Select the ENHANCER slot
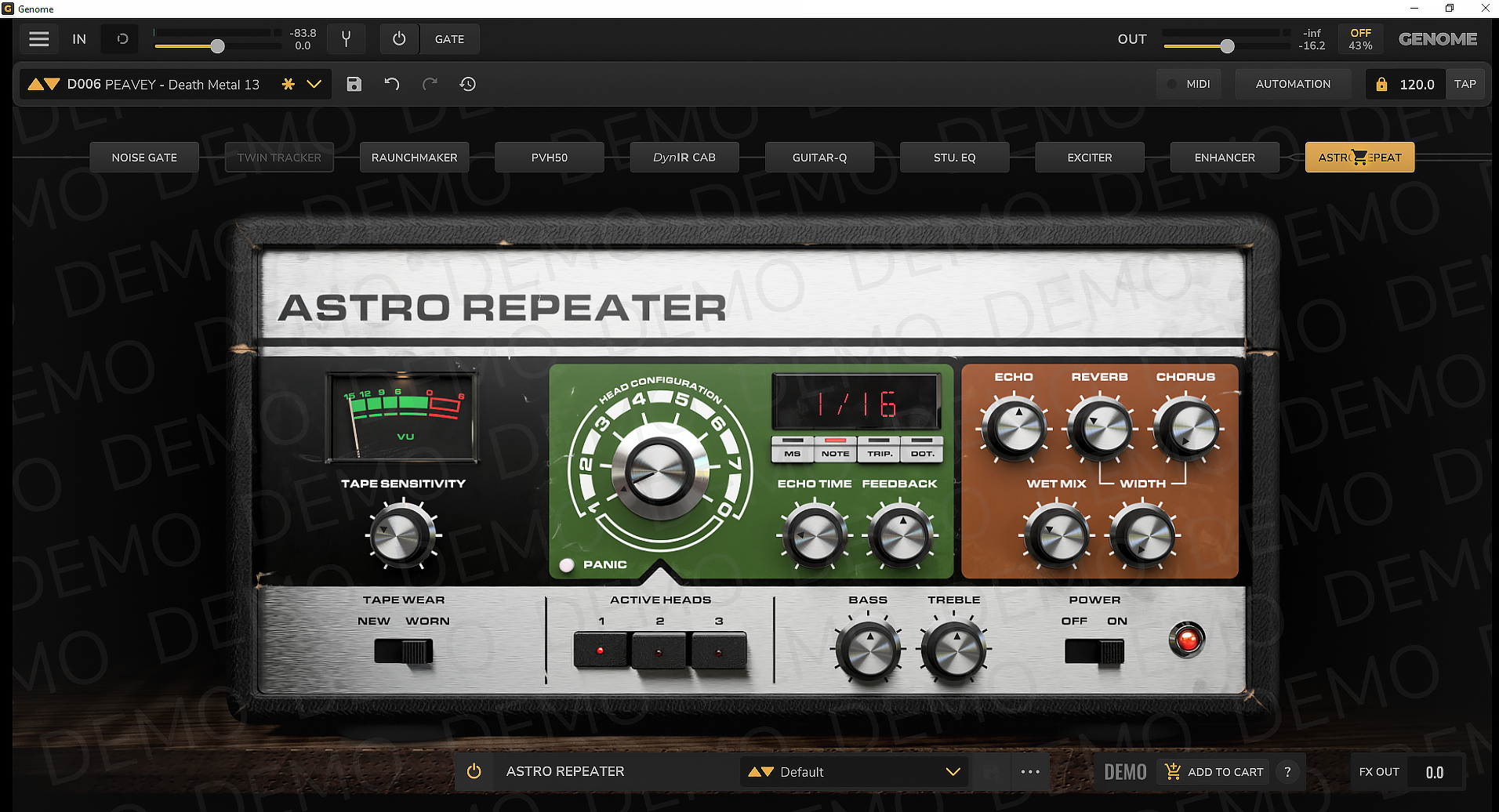This screenshot has width=1499, height=812. coord(1225,158)
